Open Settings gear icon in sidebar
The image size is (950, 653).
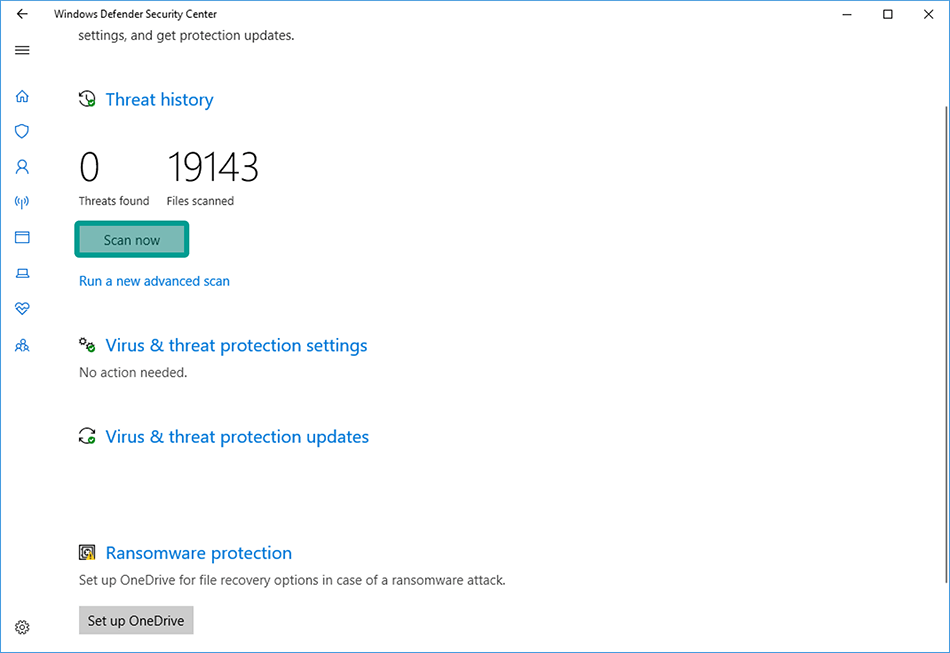click(22, 627)
